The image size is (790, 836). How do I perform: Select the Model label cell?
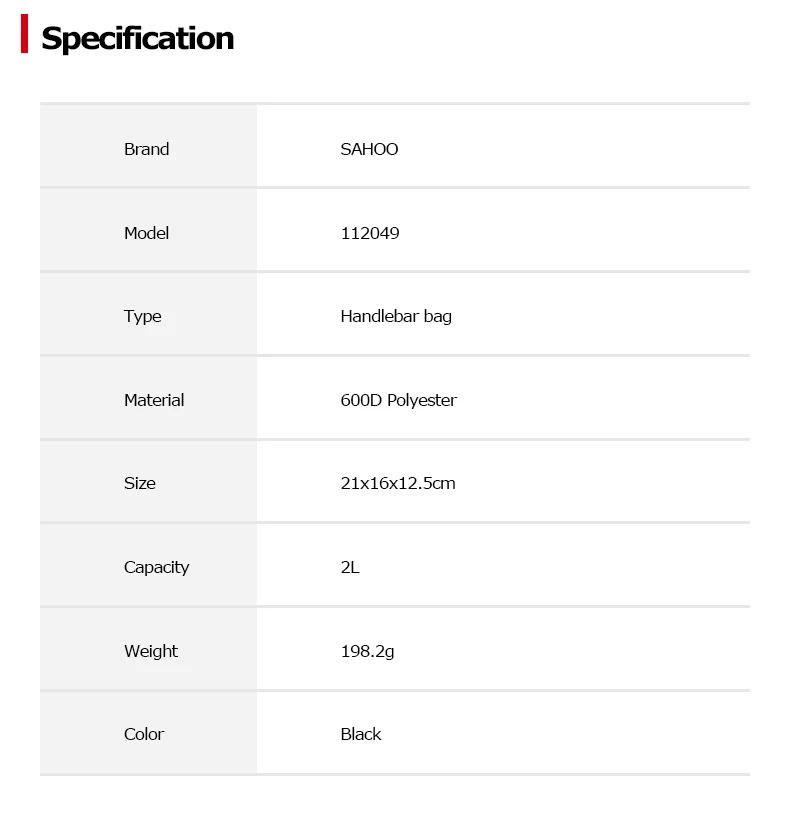148,230
